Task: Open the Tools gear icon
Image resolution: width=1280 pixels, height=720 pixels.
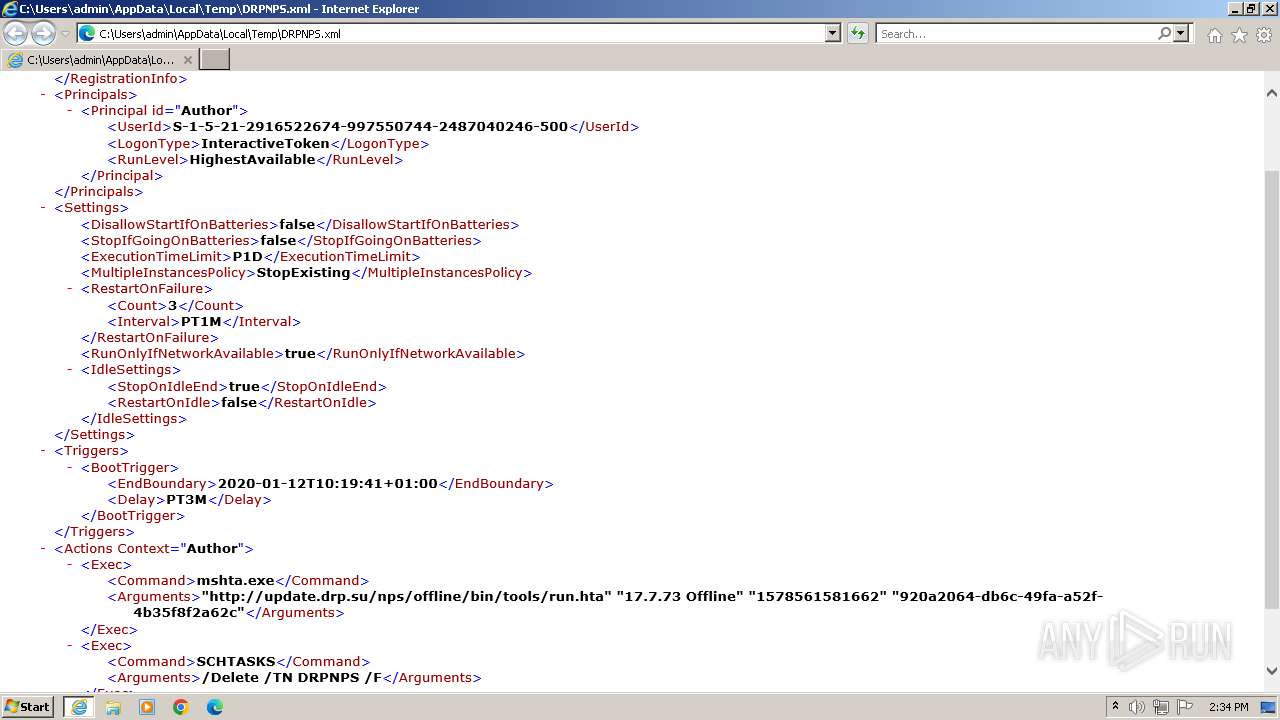Action: [x=1264, y=35]
